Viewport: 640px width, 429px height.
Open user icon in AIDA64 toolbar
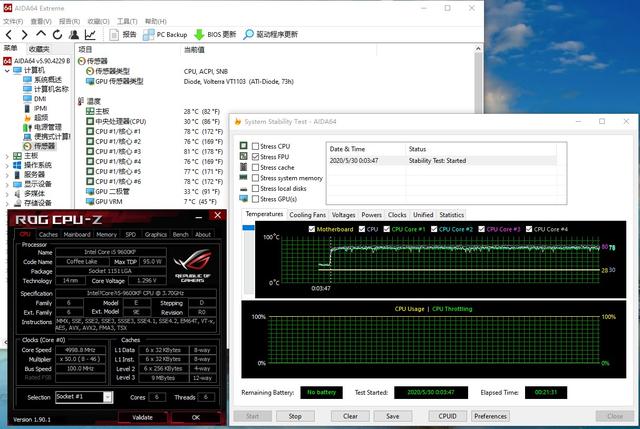pyautogui.click(x=74, y=35)
